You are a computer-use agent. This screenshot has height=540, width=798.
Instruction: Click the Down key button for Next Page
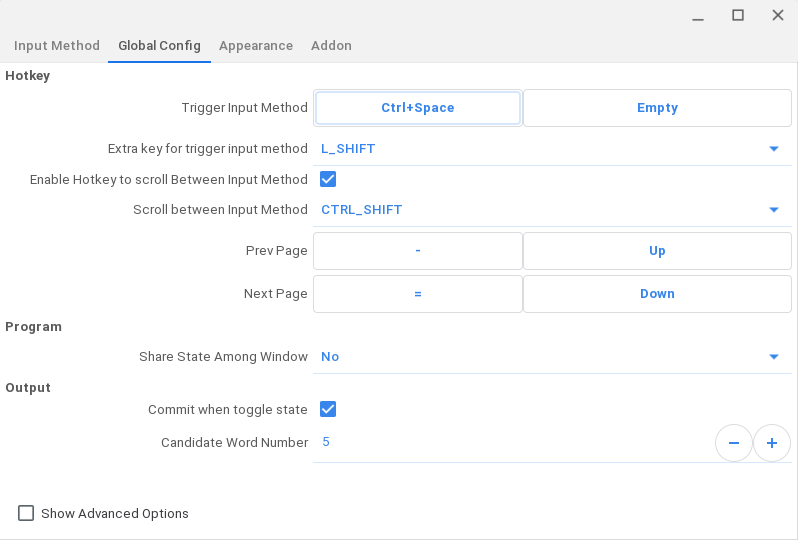[x=657, y=294]
